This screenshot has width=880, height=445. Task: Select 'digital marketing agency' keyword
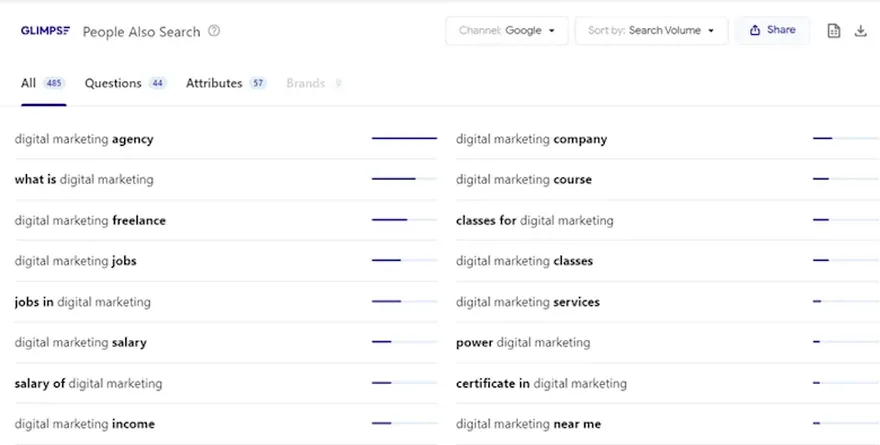point(84,139)
